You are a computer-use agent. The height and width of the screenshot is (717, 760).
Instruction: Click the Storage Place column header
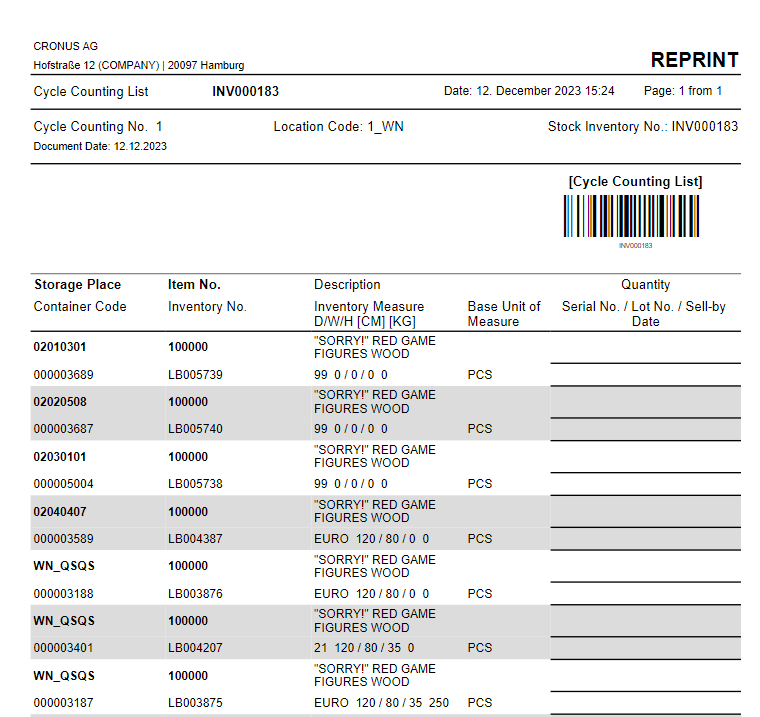click(x=77, y=285)
